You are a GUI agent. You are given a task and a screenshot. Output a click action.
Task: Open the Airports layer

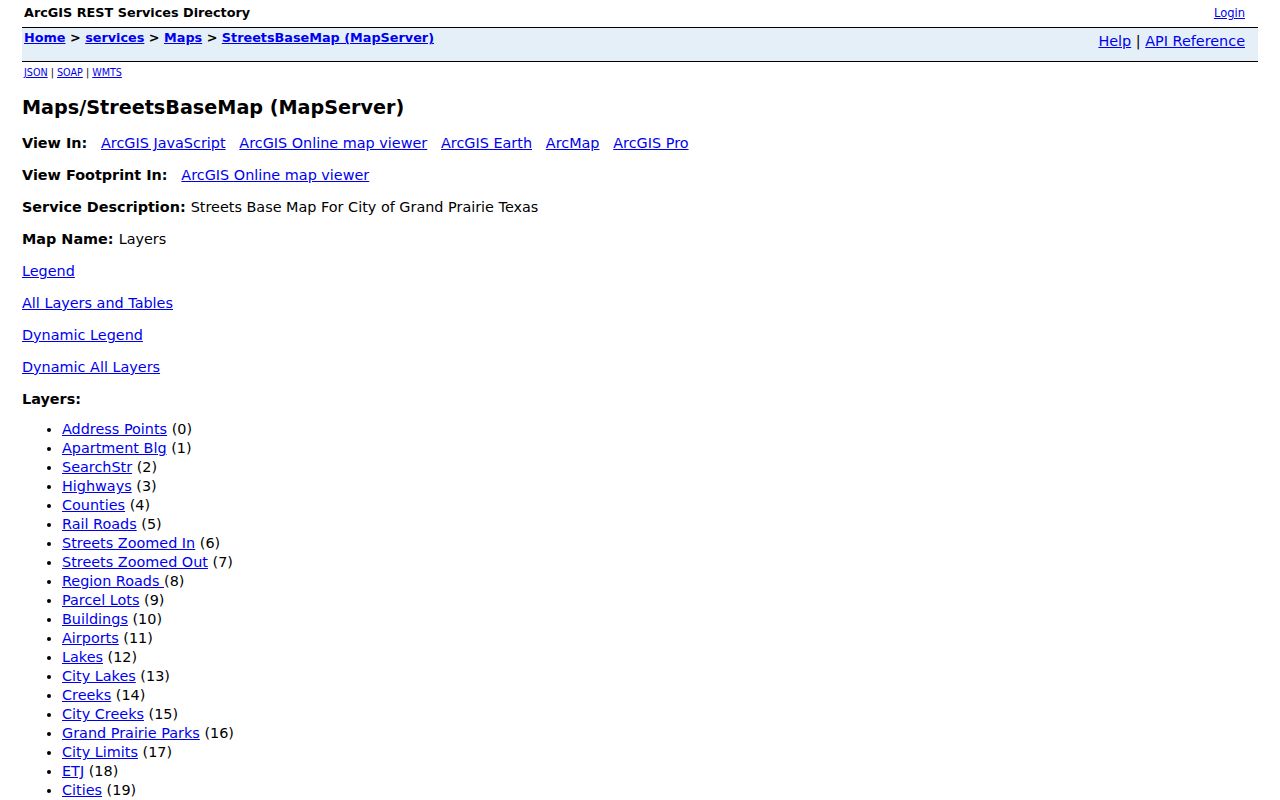90,638
